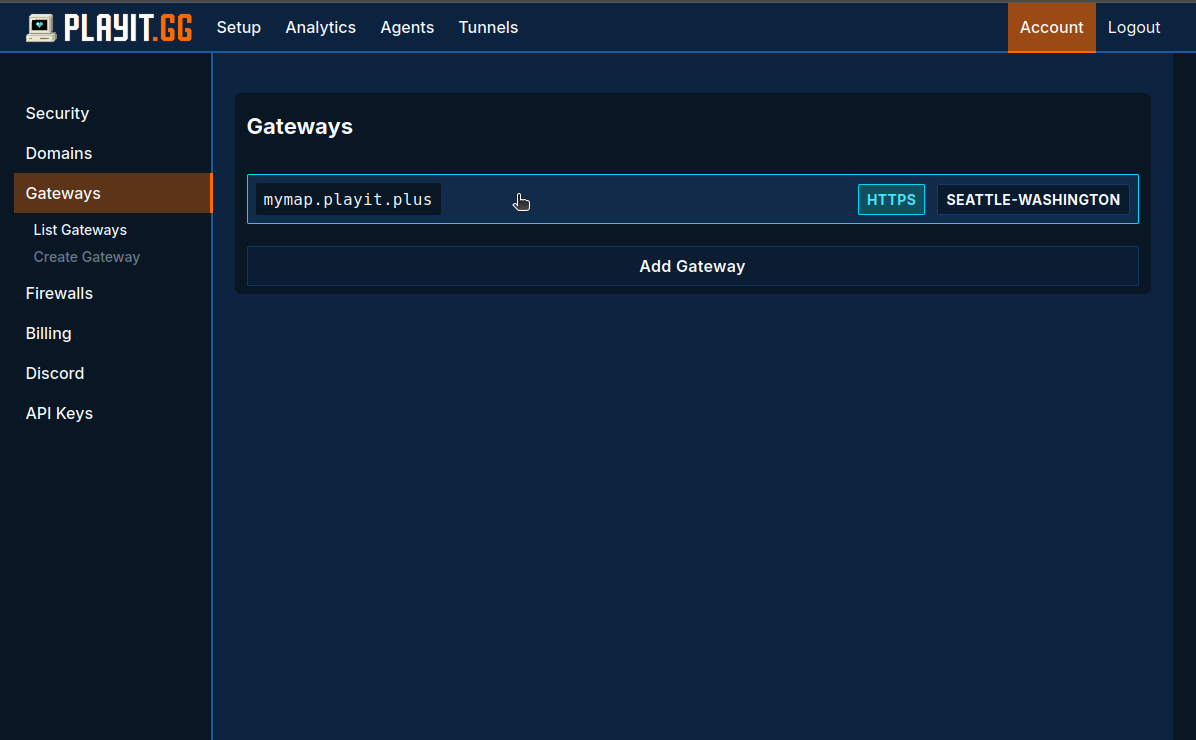Select Security in the sidebar

(x=57, y=113)
